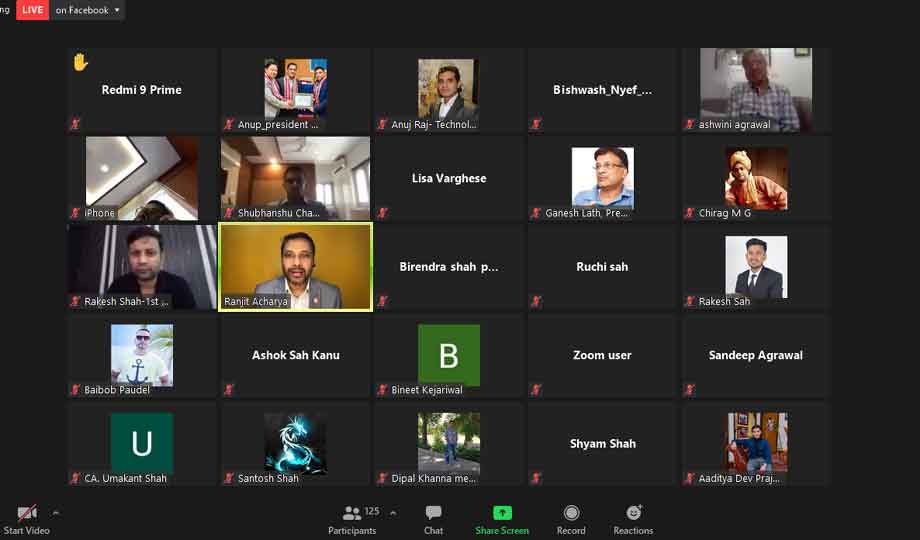Open the Participants panel icon
920x540 pixels.
[x=351, y=514]
